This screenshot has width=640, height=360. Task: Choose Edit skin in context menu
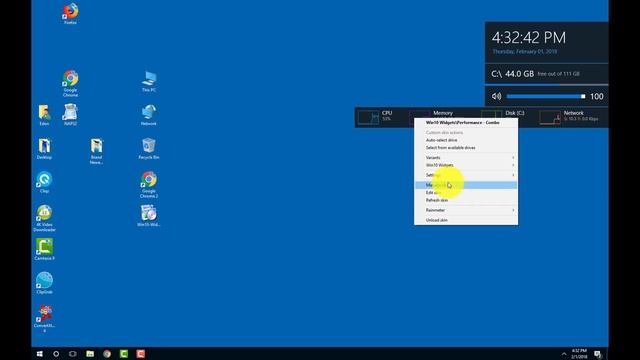click(466, 193)
